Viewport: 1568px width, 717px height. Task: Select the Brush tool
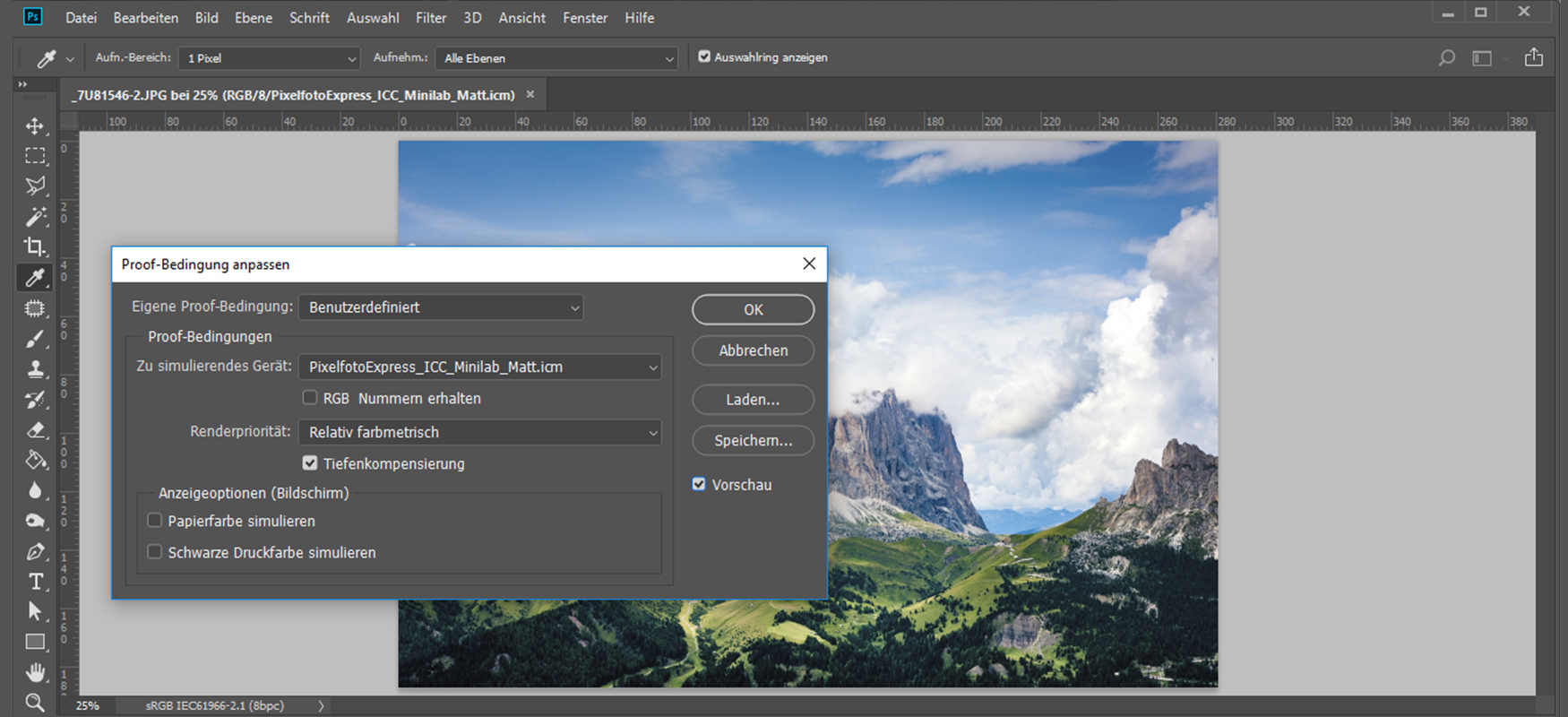point(35,339)
